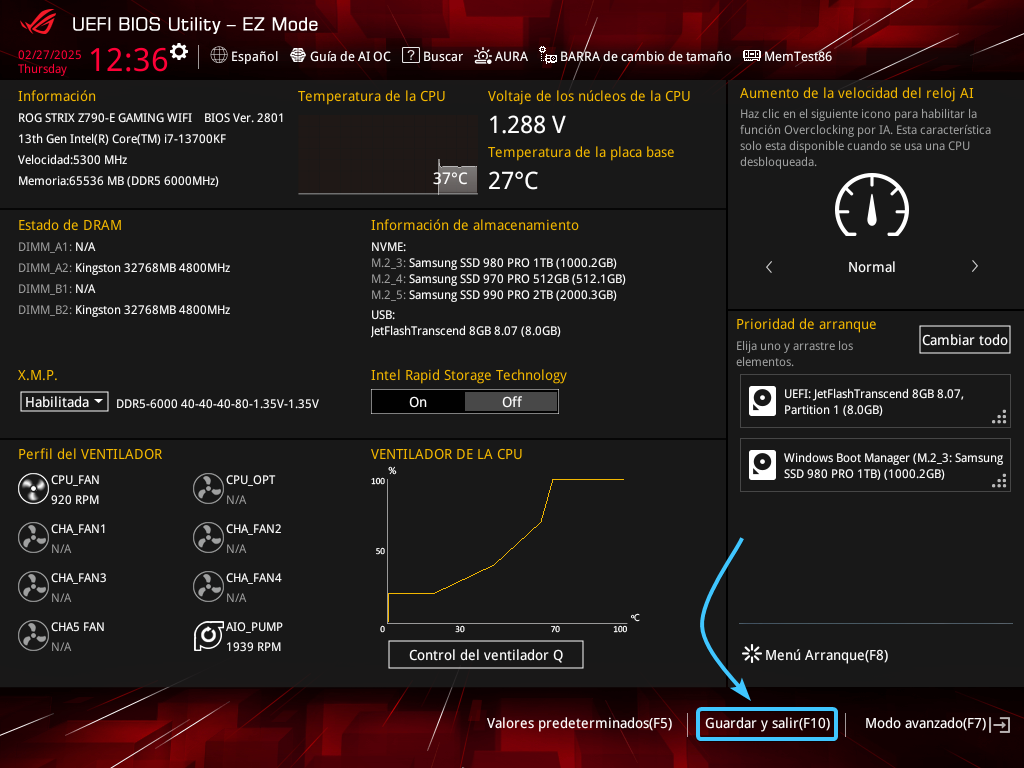Click DIMM_A2 Kingston 32768MB entry

124,268
